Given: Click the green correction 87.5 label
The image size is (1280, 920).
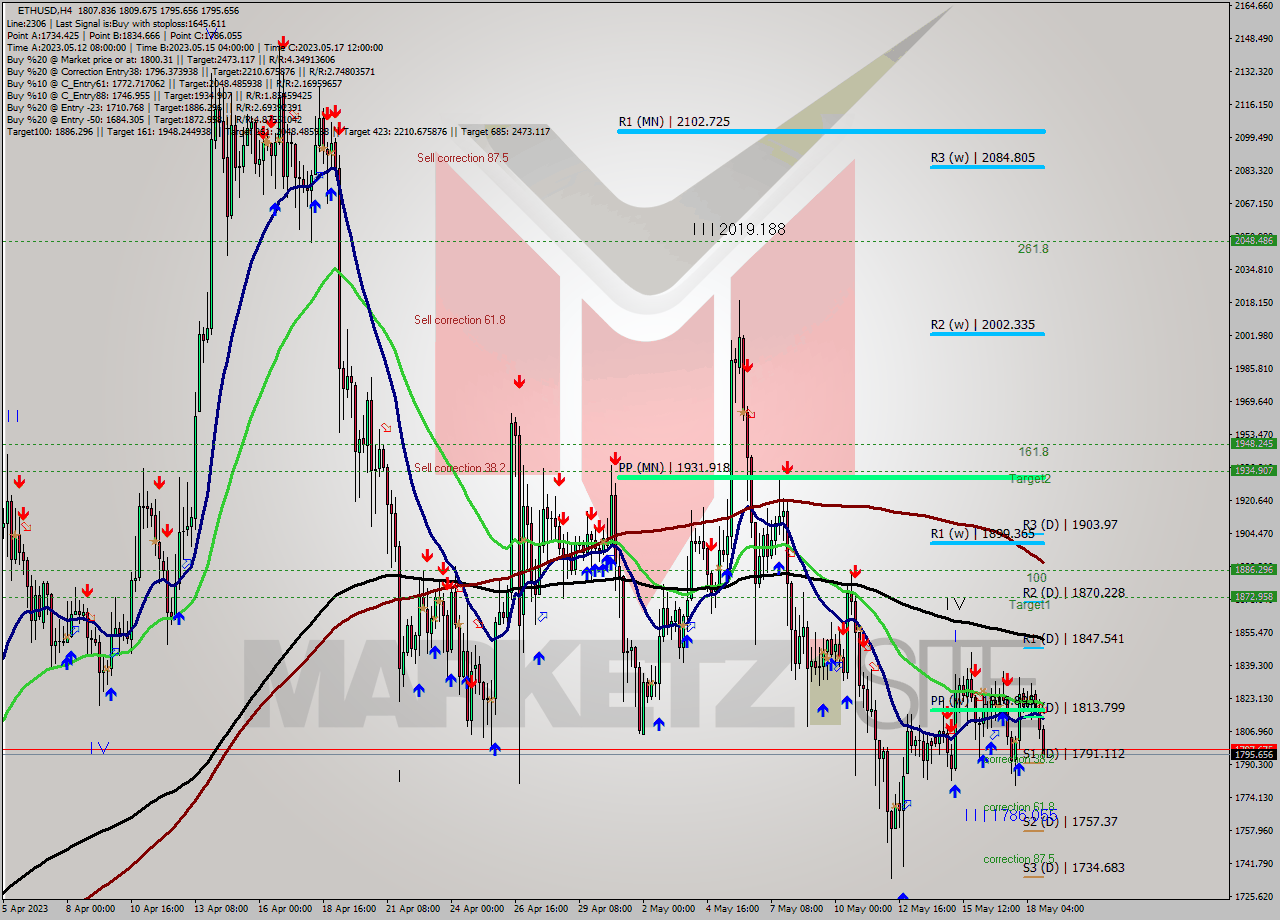Looking at the screenshot, I should [x=1019, y=859].
